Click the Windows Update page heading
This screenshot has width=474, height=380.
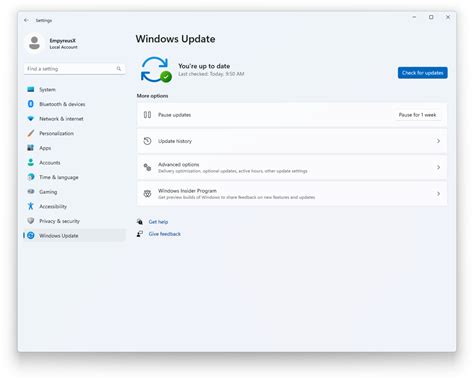[x=175, y=39]
